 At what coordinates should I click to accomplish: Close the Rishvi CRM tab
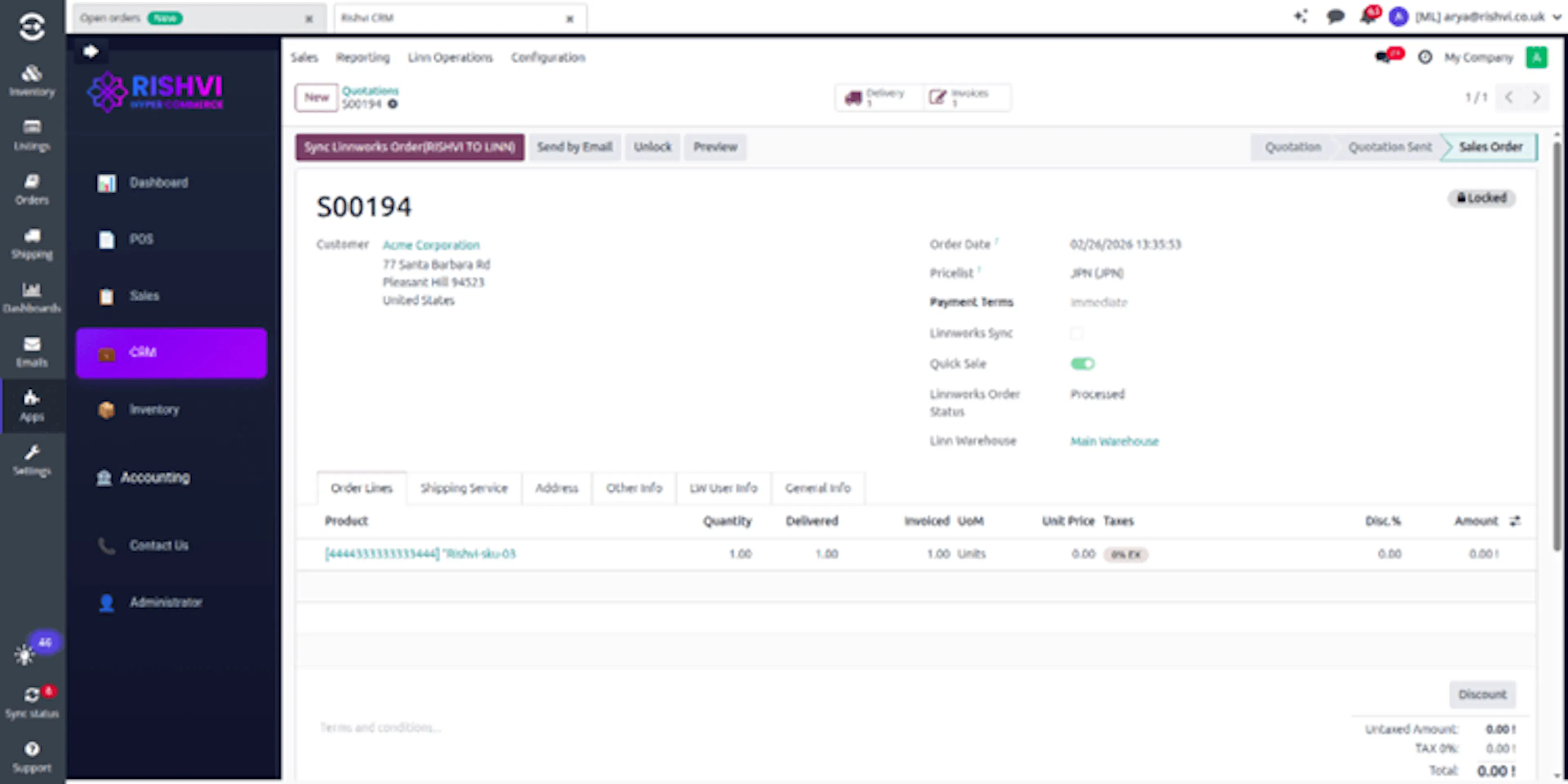(570, 19)
